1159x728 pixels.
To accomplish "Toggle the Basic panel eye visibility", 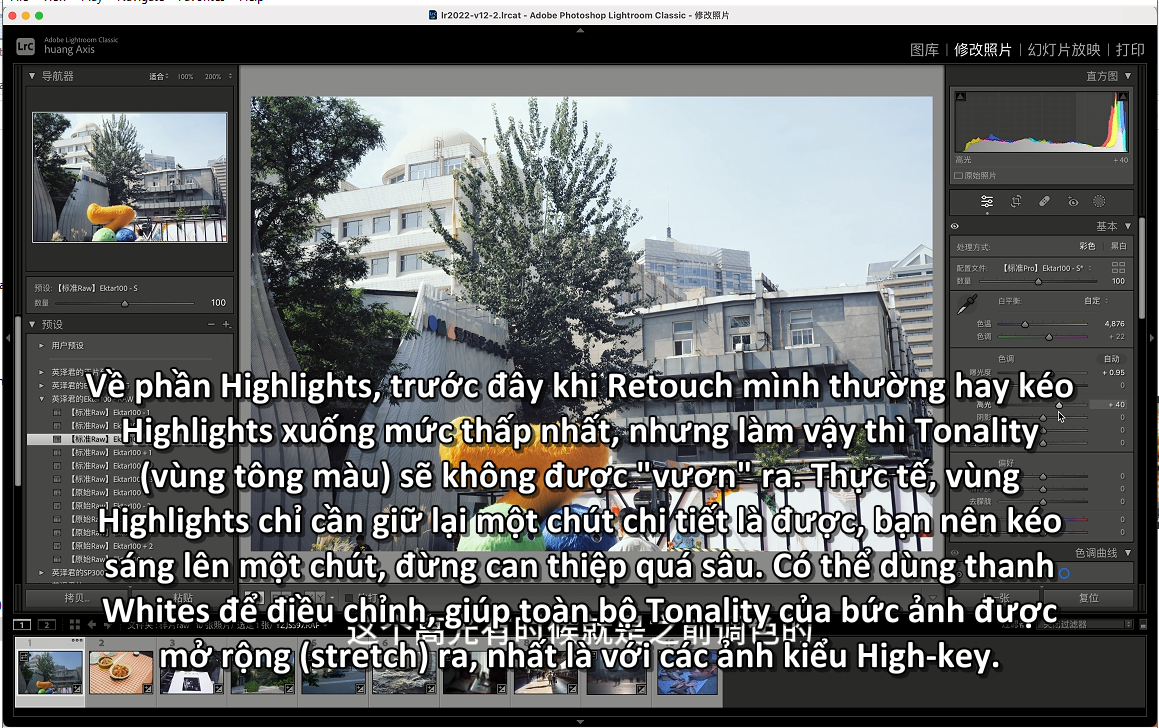I will [x=955, y=226].
